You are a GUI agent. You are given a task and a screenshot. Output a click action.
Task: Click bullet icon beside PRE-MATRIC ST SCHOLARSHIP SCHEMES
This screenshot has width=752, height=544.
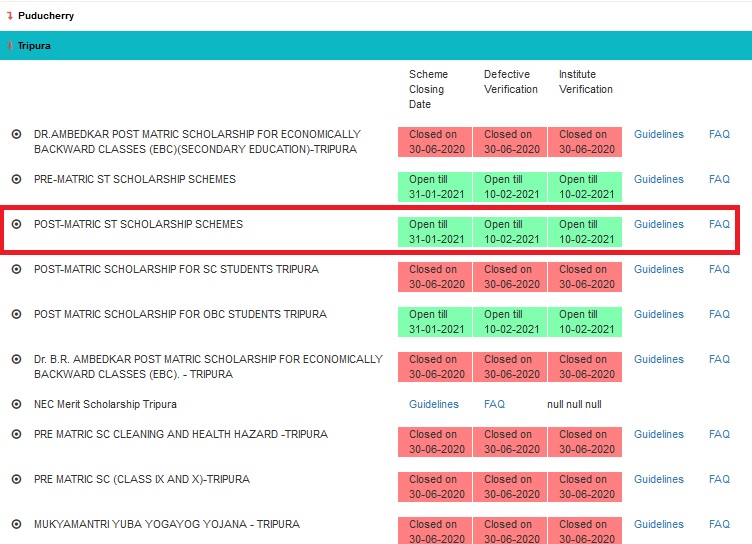(x=16, y=179)
